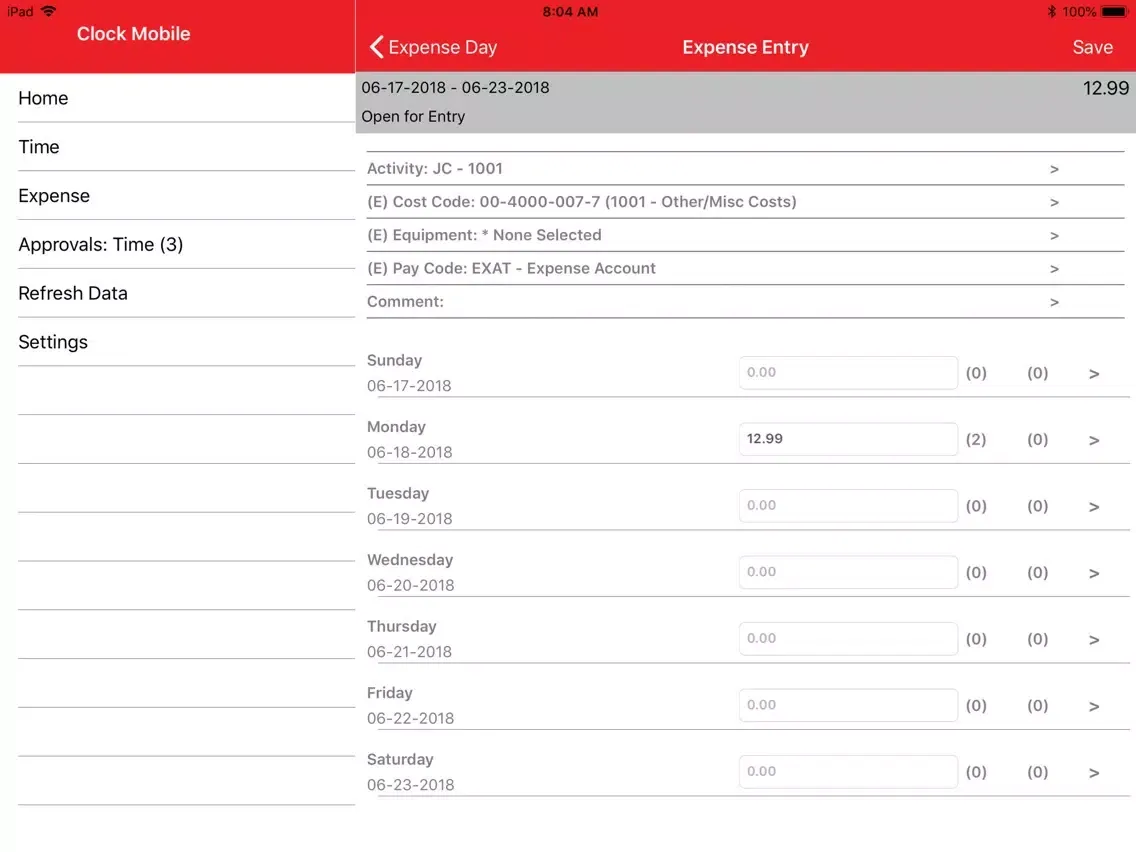Focus the Thursday amount field
The image size is (1136, 852).
coord(848,639)
